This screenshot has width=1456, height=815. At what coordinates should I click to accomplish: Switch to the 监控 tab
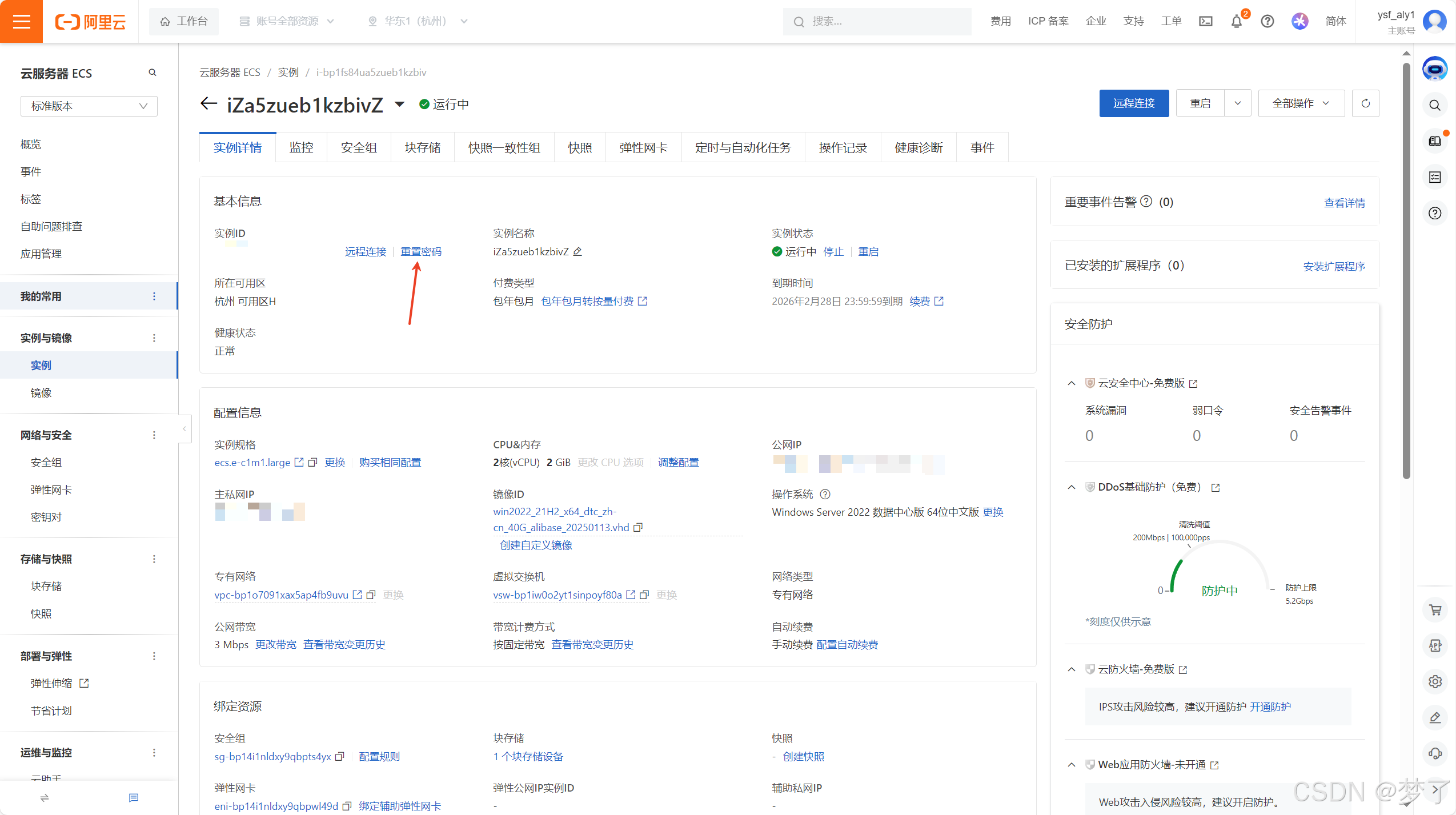point(301,148)
